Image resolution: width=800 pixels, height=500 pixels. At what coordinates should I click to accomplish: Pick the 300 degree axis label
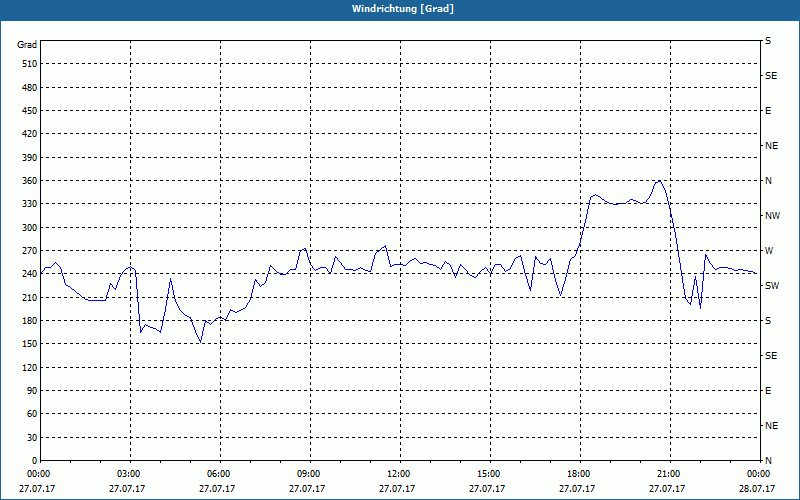tap(29, 228)
